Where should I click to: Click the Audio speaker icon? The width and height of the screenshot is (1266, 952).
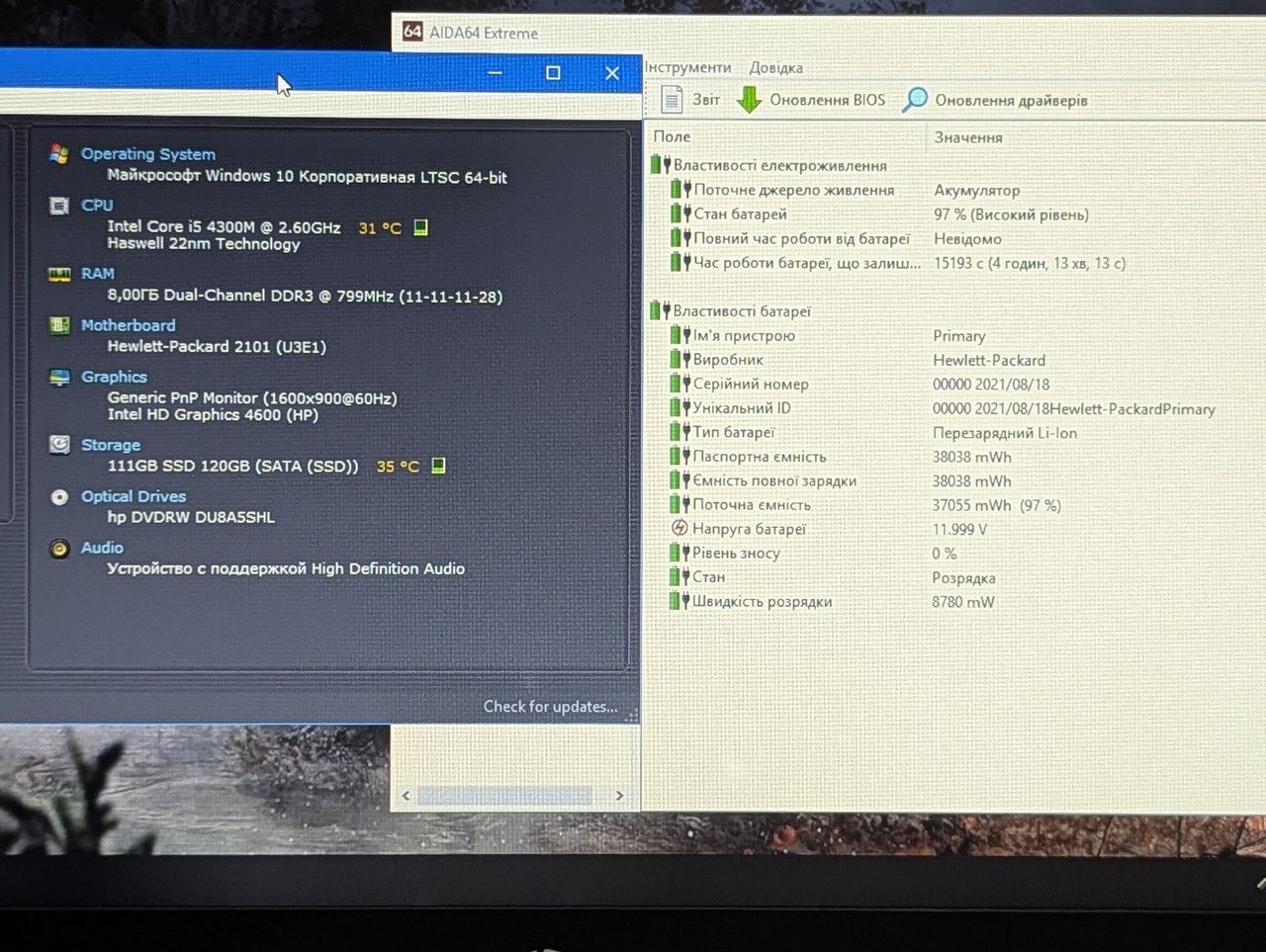pyautogui.click(x=59, y=548)
